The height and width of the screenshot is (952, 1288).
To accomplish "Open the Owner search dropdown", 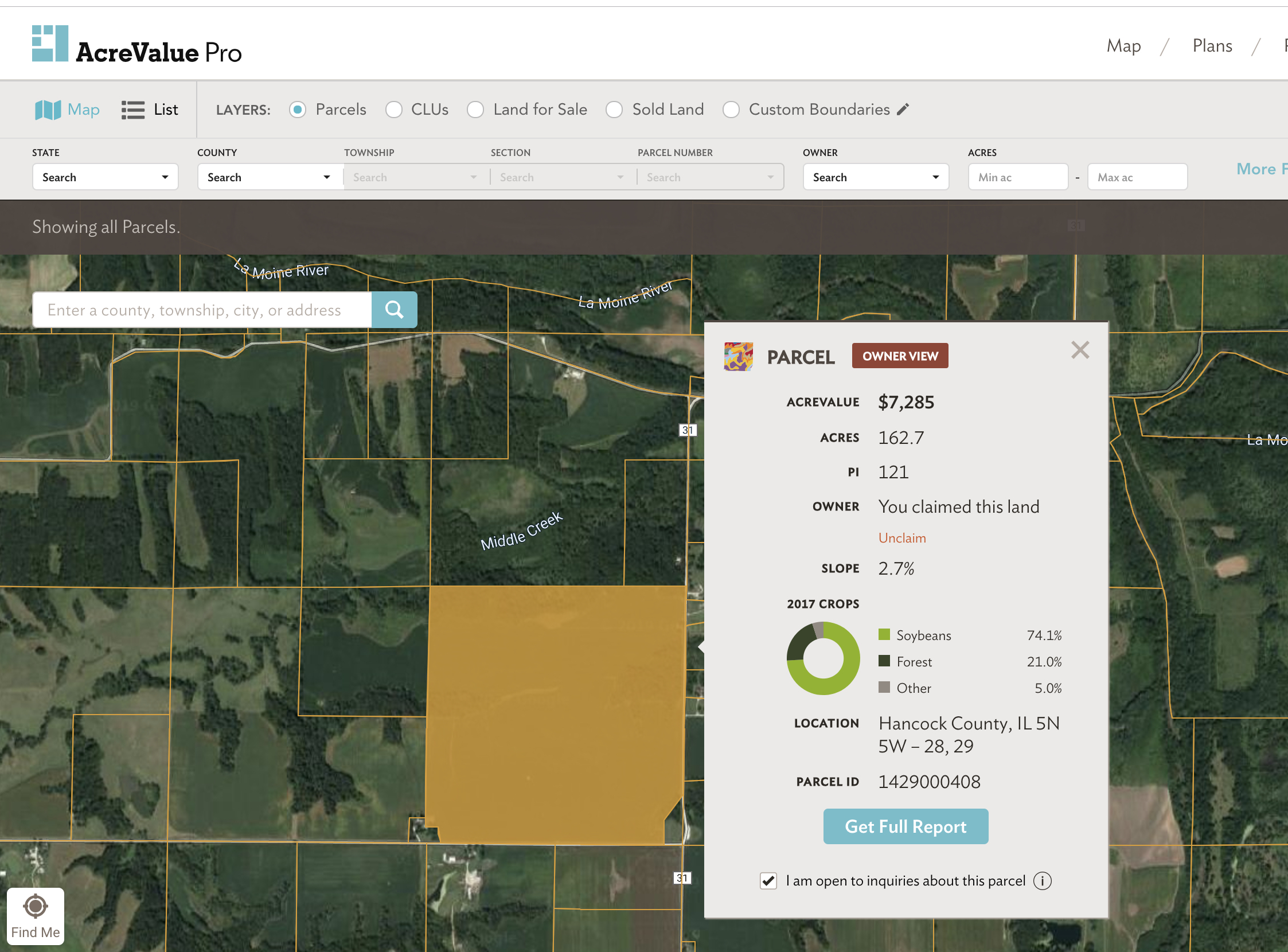I will click(x=875, y=177).
